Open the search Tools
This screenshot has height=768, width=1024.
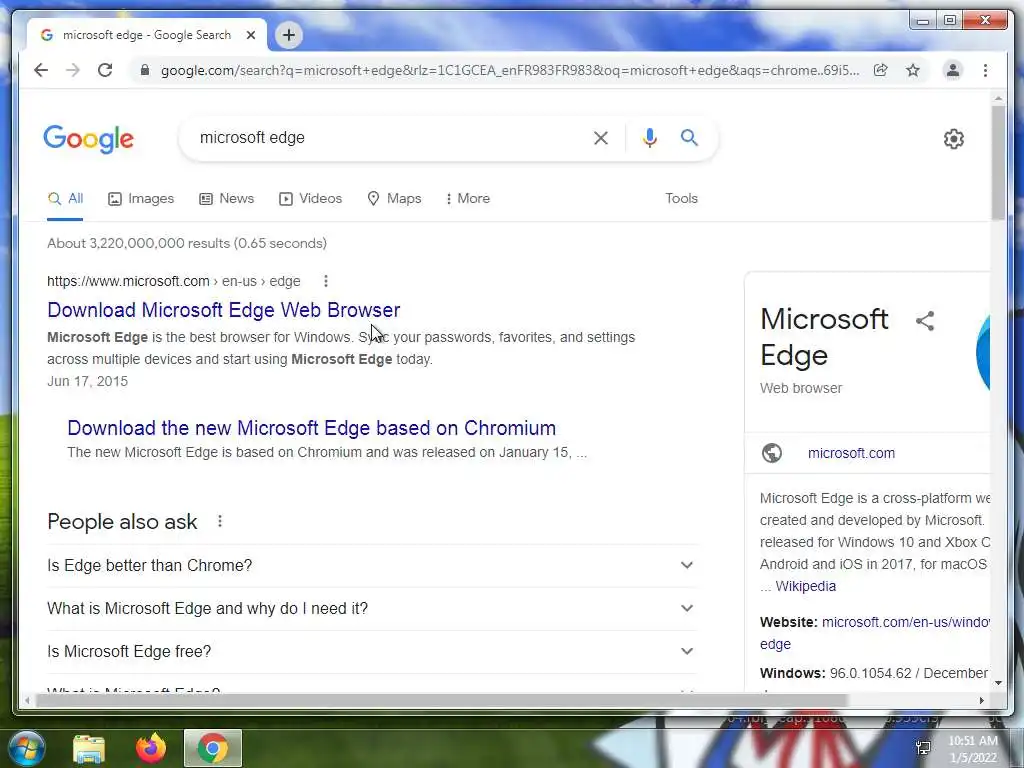(x=681, y=199)
